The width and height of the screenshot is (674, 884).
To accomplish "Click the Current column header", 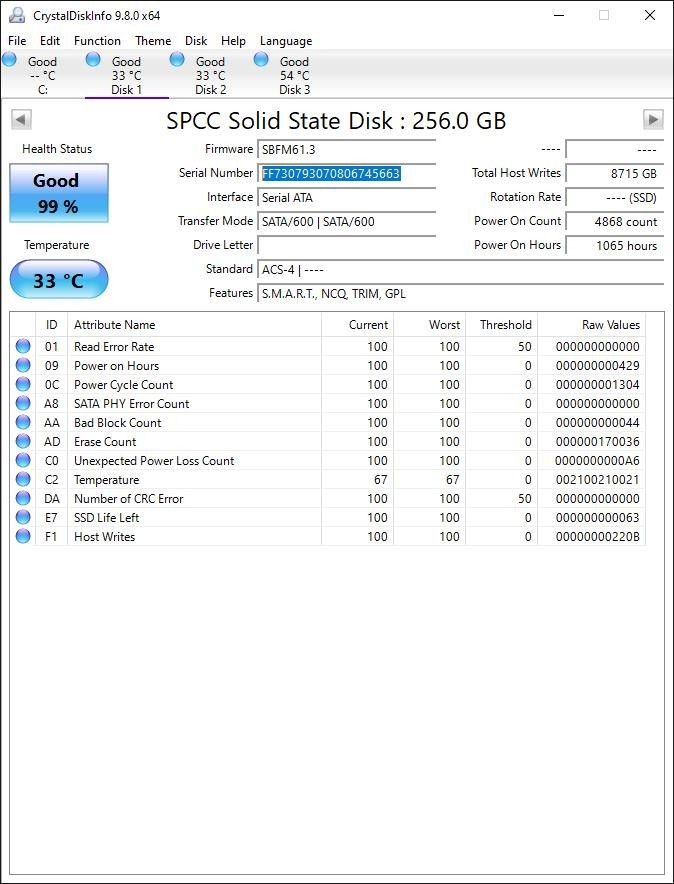I will click(x=357, y=325).
